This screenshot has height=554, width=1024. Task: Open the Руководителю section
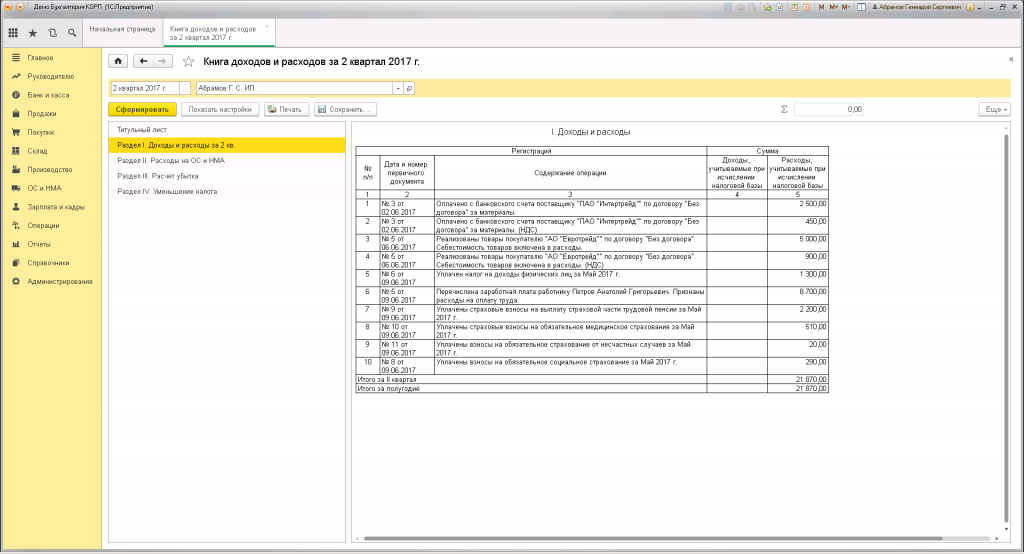click(x=51, y=76)
